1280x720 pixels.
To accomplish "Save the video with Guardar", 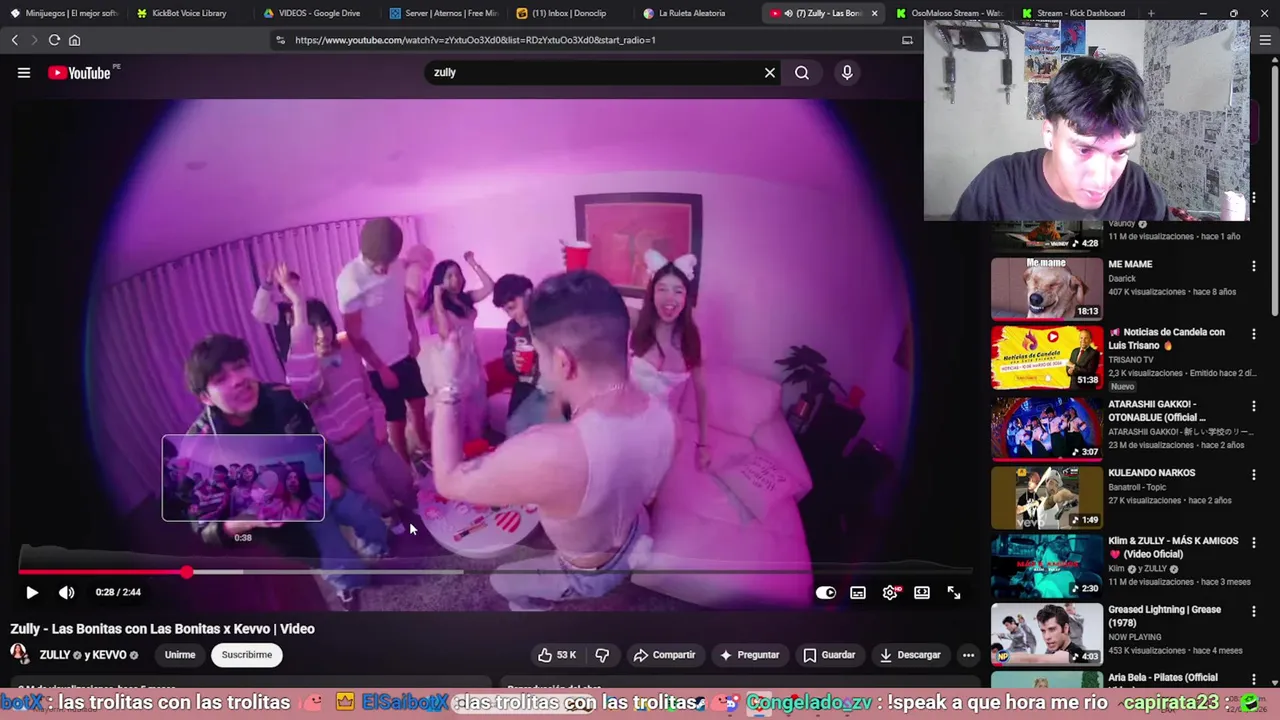I will pyautogui.click(x=829, y=655).
